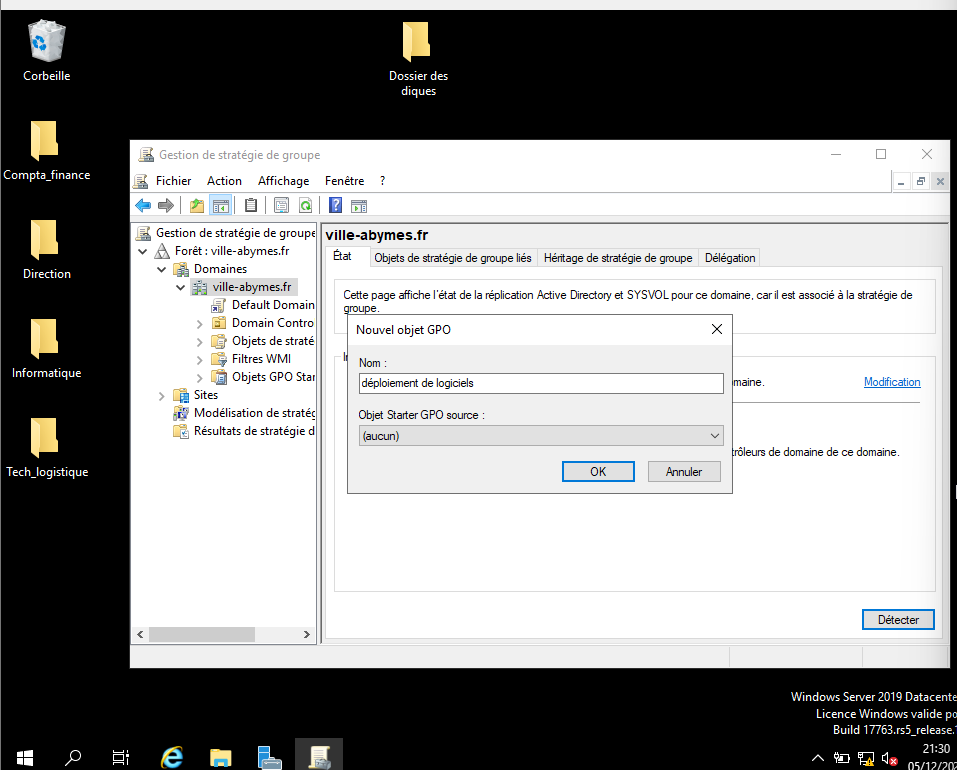957x770 pixels.
Task: Open the blue Help question mark icon
Action: pyautogui.click(x=336, y=205)
